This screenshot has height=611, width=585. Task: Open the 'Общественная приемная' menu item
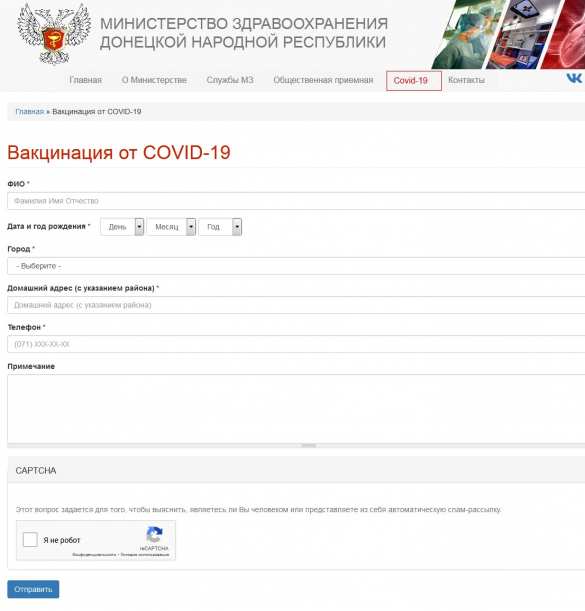coord(323,80)
